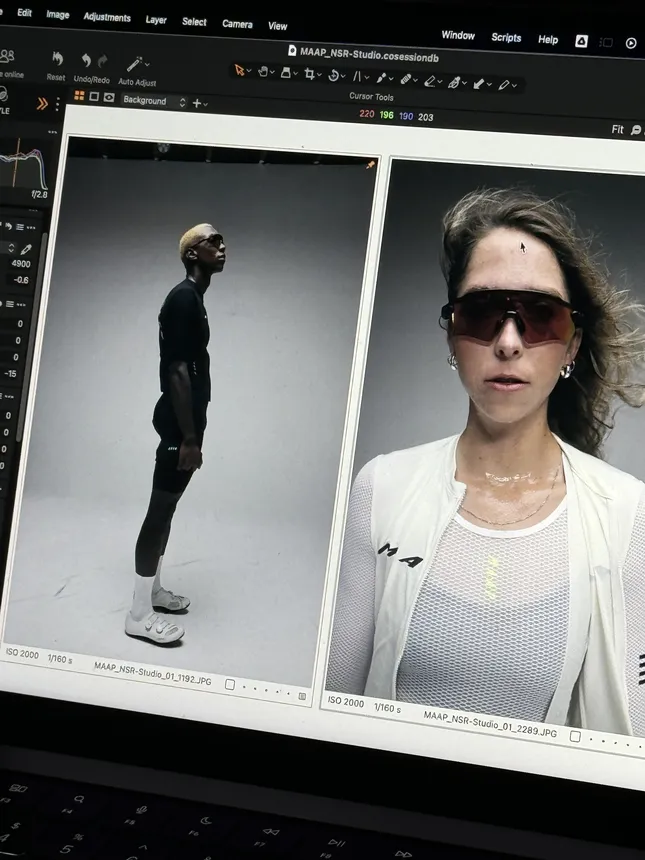Switch viewer to multi-view grid mode
The height and width of the screenshot is (860, 645).
point(79,96)
